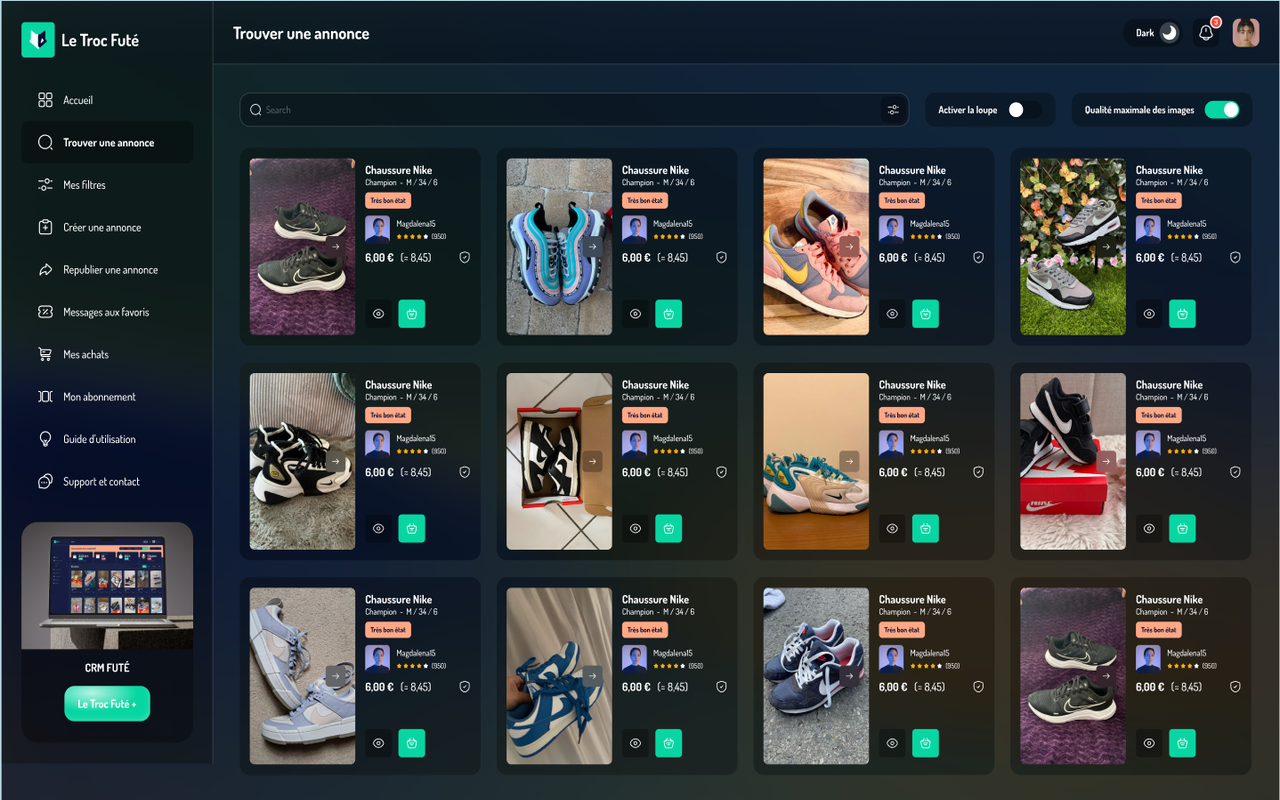Viewport: 1280px width, 800px height.
Task: Add the teal Air Max on paving stones to basket
Action: point(669,314)
